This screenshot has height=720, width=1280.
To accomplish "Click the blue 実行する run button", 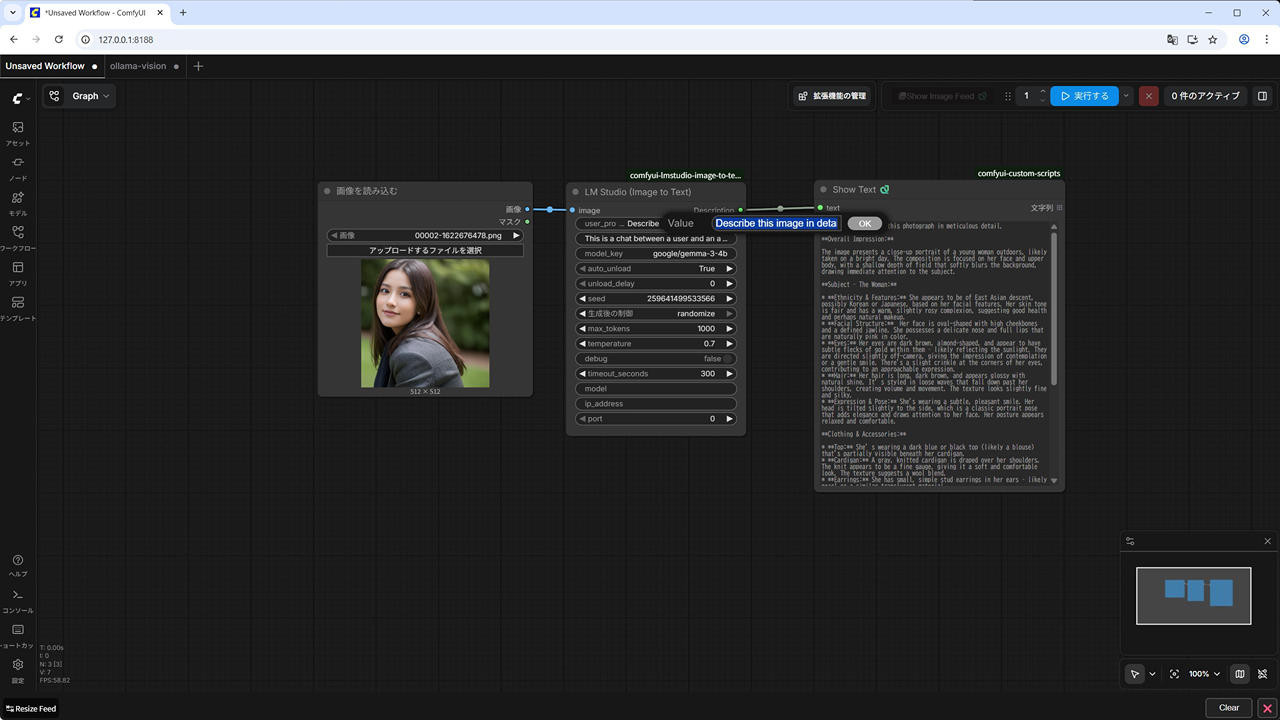I will point(1083,96).
